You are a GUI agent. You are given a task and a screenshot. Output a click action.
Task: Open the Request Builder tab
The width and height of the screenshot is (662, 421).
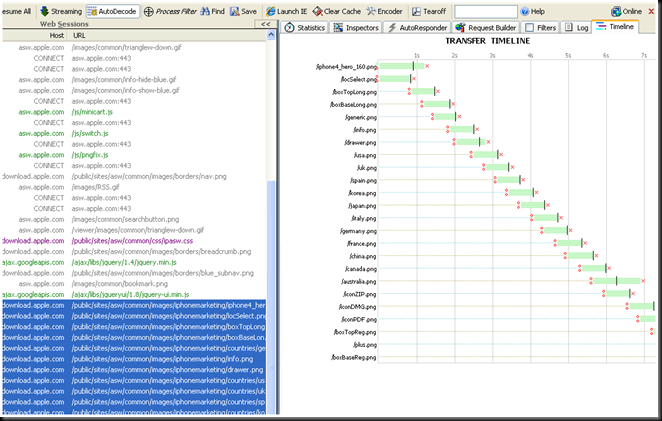tap(486, 27)
